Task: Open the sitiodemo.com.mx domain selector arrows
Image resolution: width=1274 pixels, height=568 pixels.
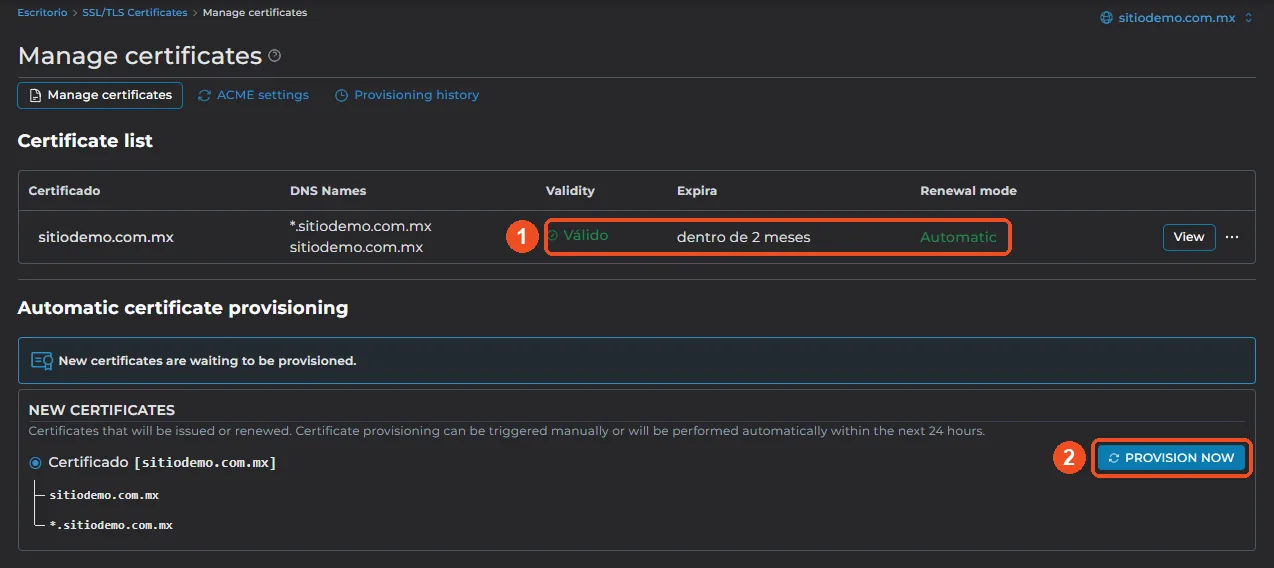Action: click(x=1248, y=18)
